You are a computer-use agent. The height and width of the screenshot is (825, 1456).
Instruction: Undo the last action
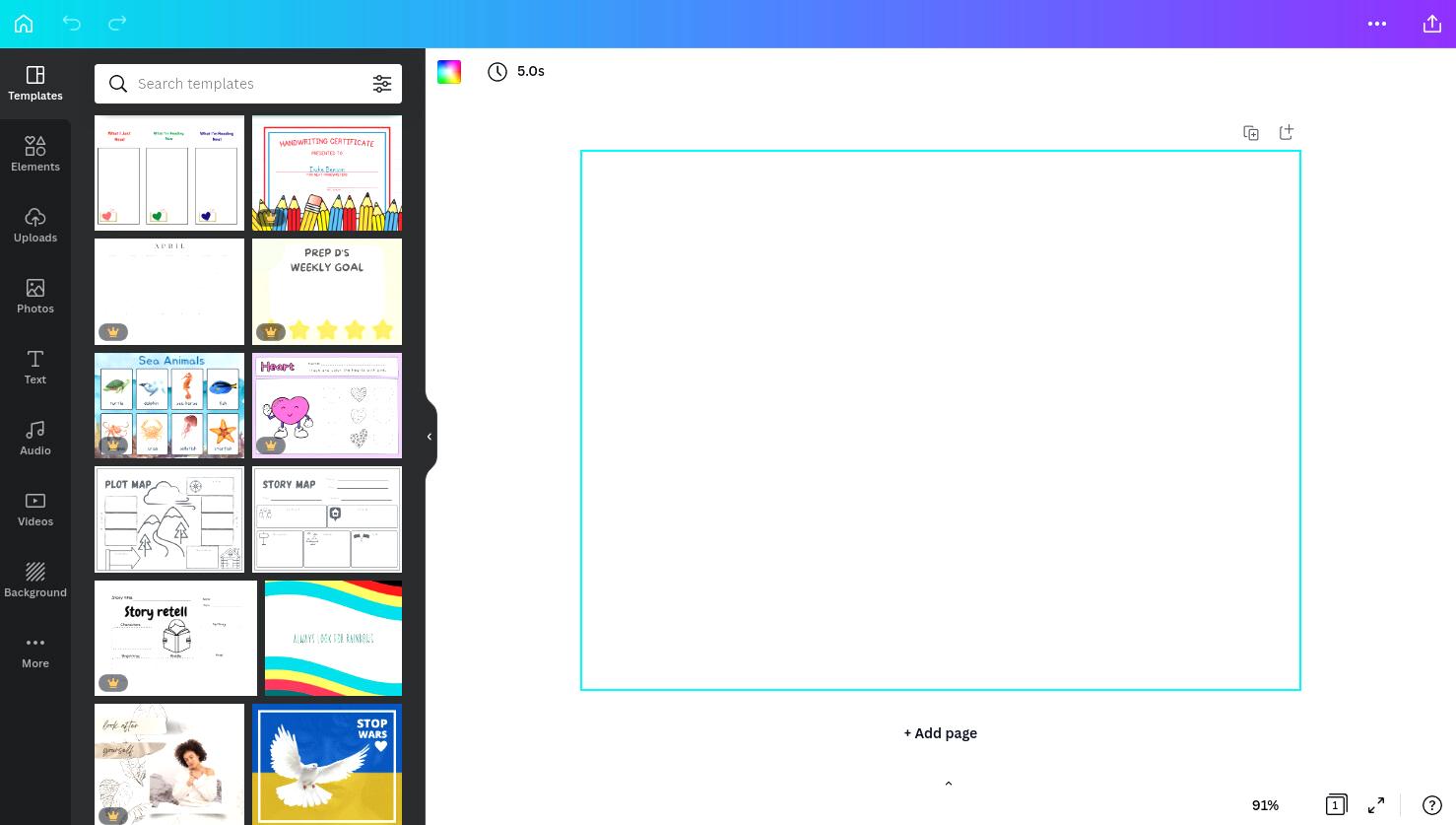click(71, 24)
